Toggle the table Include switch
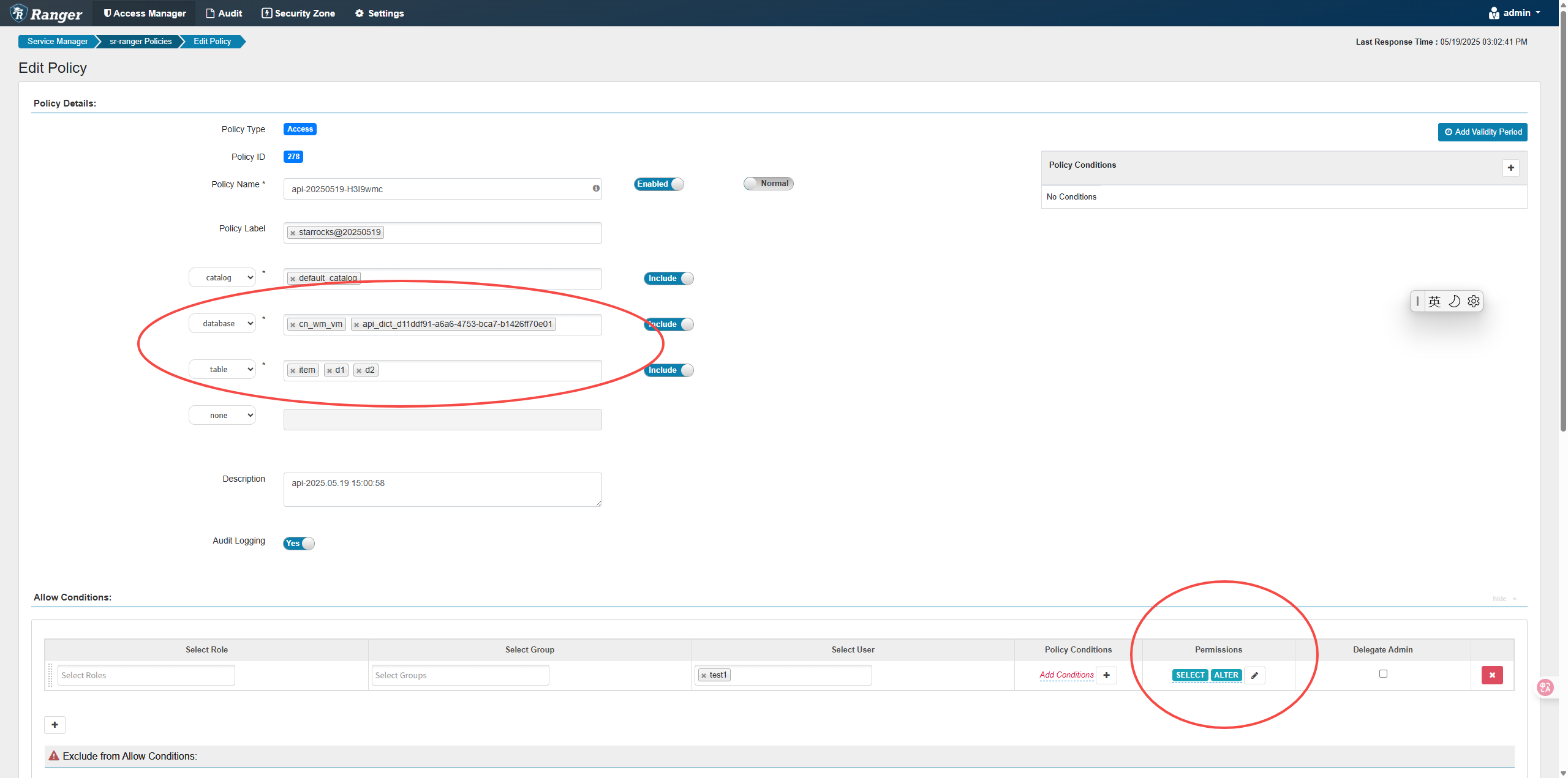This screenshot has height=778, width=1568. pos(668,370)
